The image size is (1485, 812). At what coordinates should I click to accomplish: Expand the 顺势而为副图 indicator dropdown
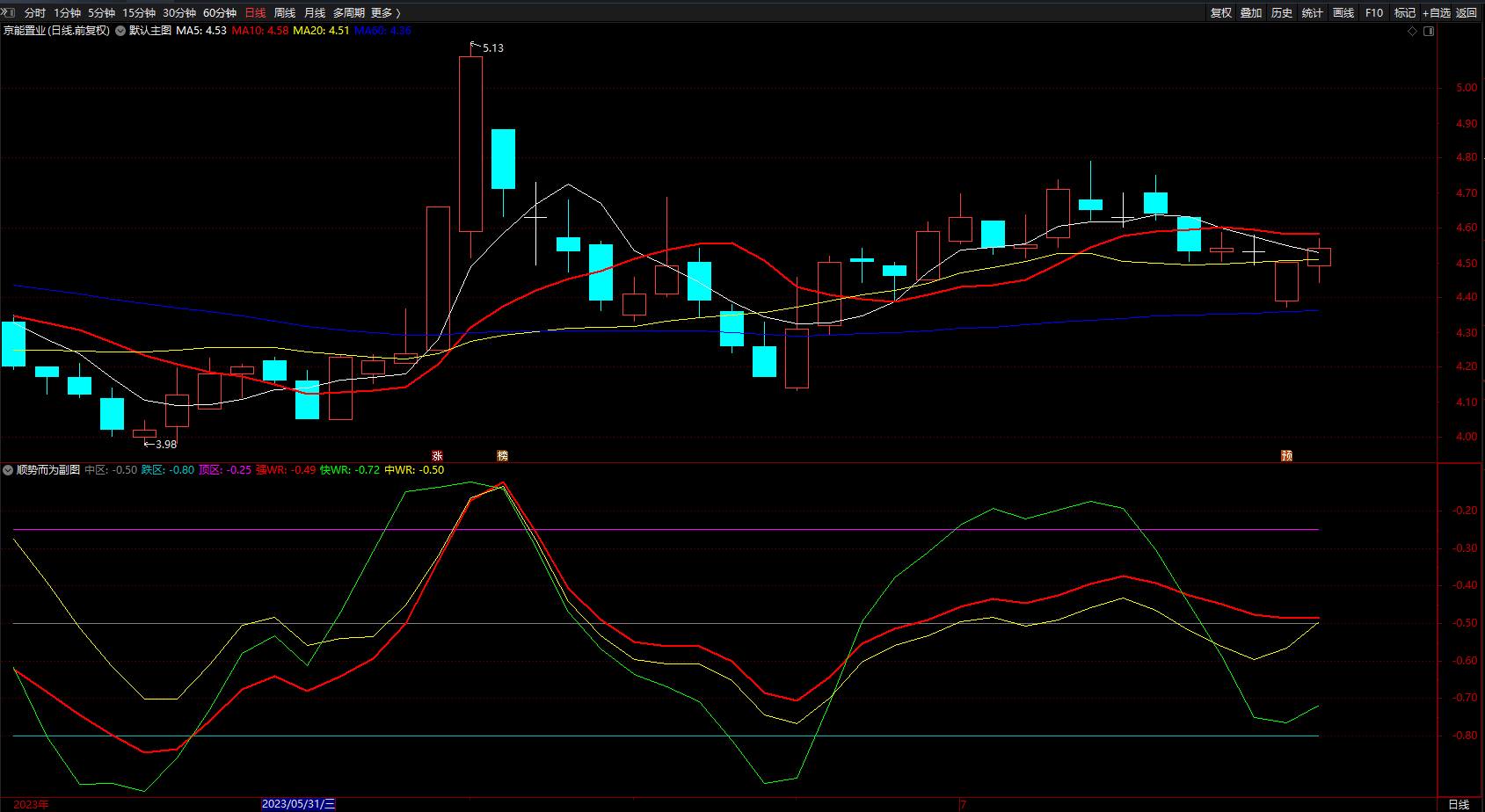click(8, 470)
